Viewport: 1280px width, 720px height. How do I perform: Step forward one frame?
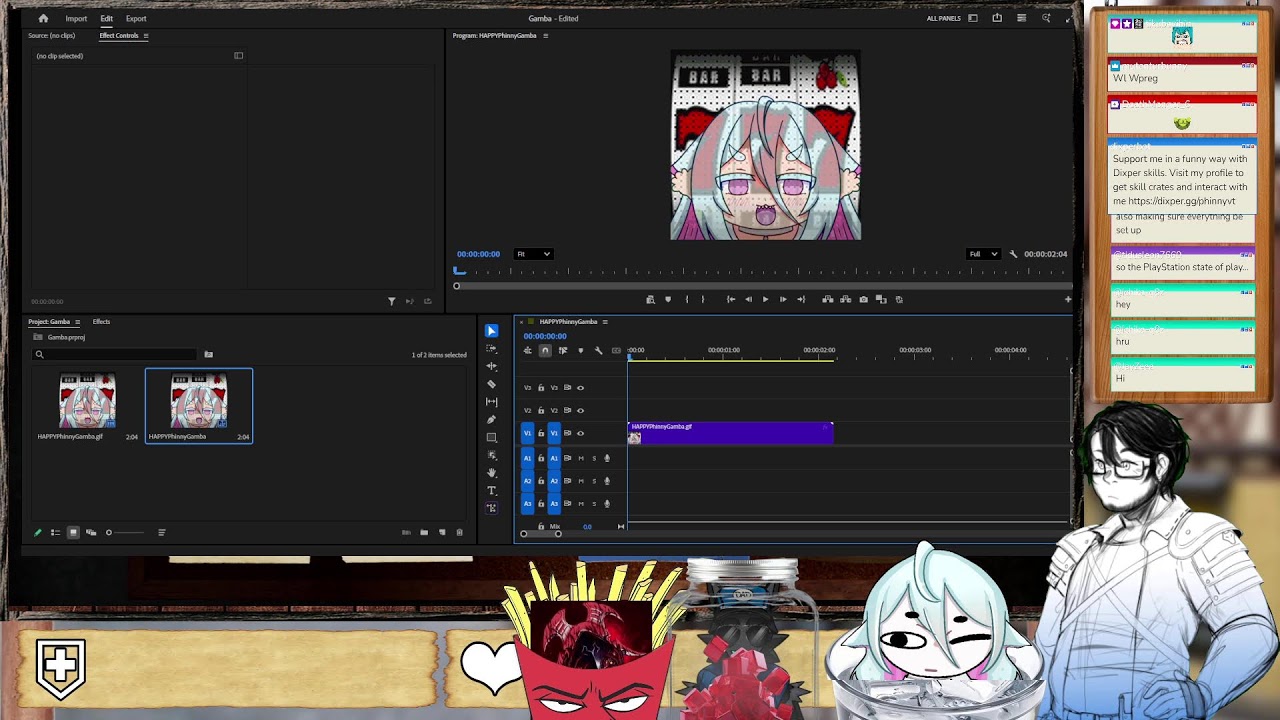click(783, 299)
